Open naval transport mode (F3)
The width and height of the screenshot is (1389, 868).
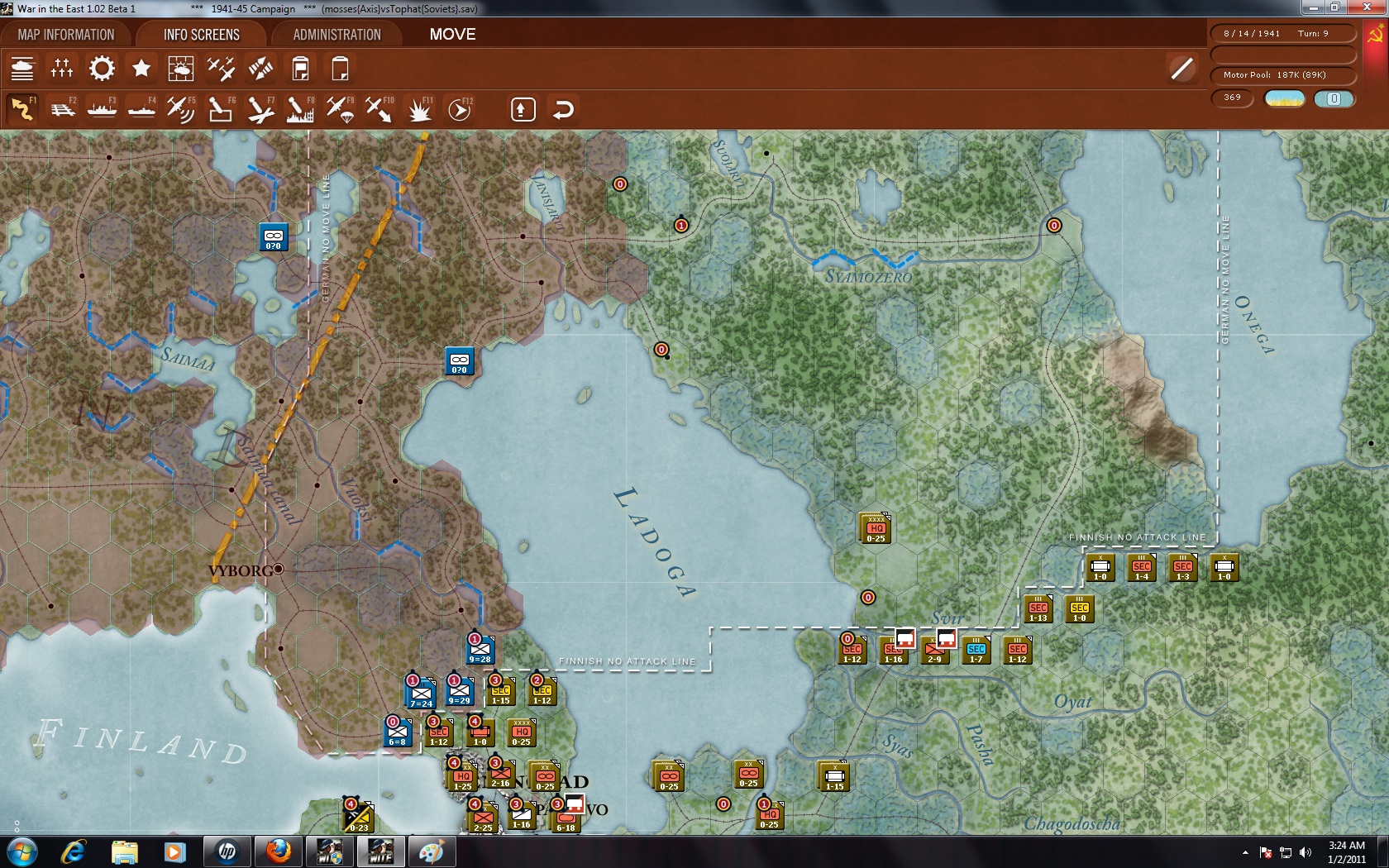102,108
